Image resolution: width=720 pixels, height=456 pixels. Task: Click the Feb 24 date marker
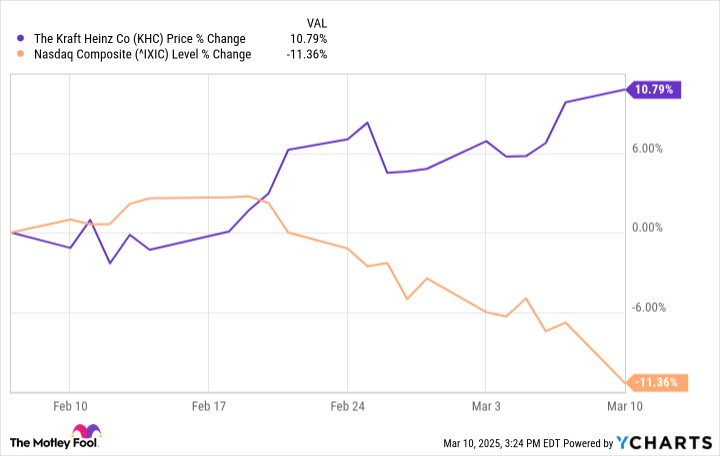(347, 407)
